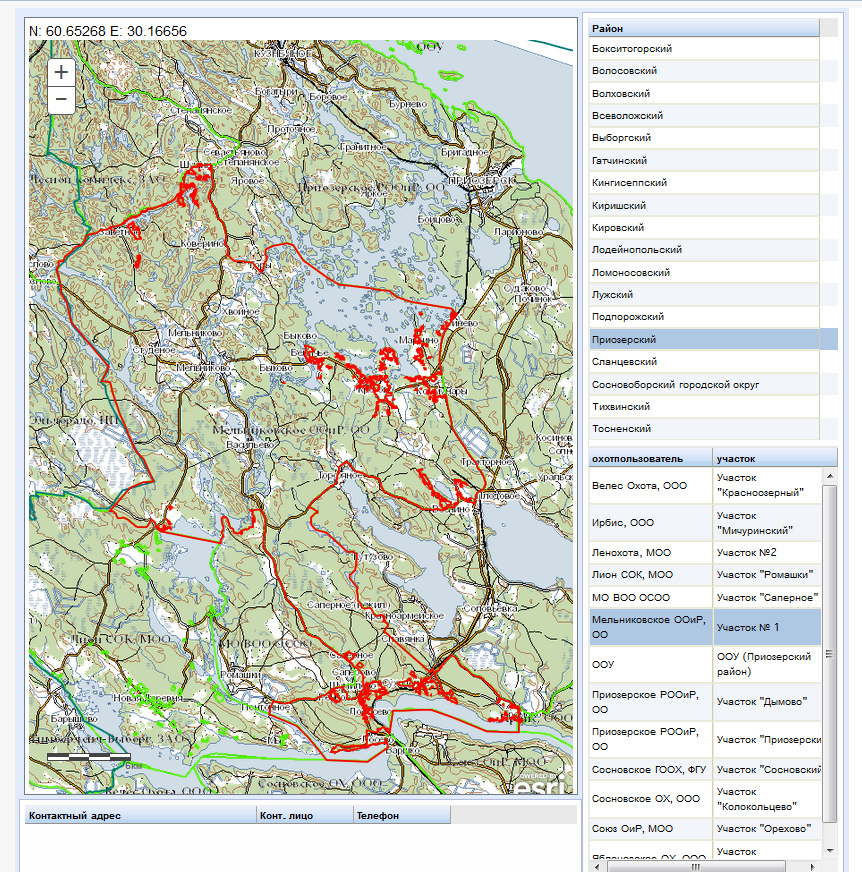Click vertical scrollbar thumb of users list
This screenshot has width=862, height=872.
pyautogui.click(x=829, y=654)
